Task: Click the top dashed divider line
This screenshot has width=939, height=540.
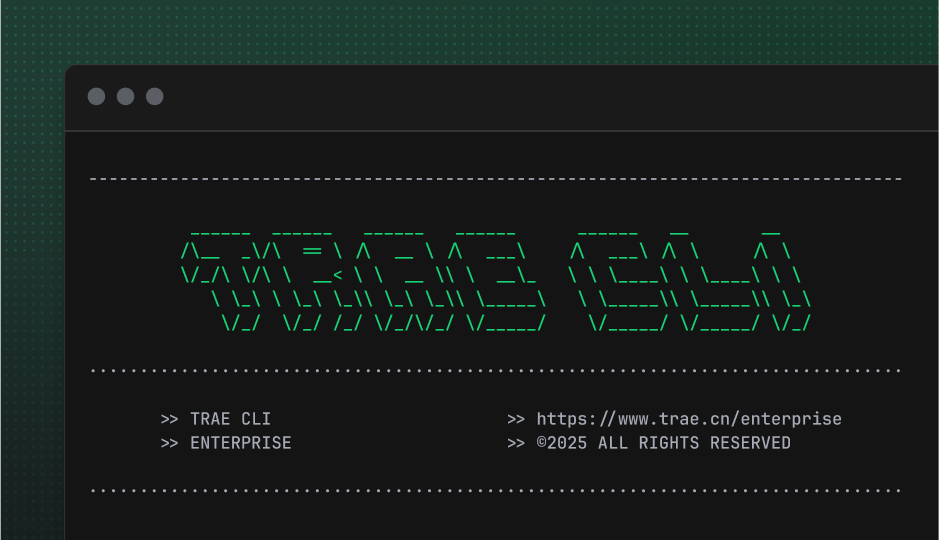Action: (x=495, y=179)
